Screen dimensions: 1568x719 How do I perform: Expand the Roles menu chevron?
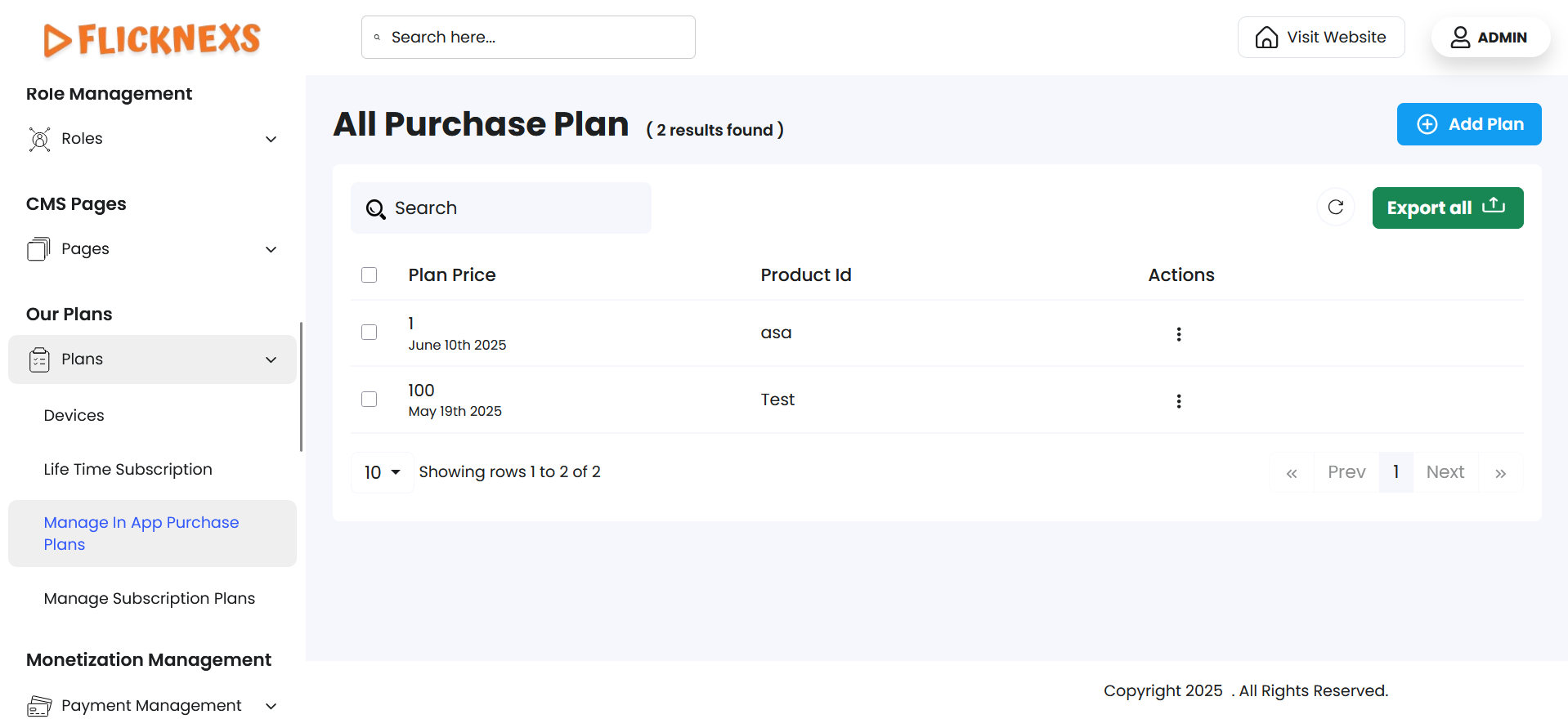coord(271,139)
